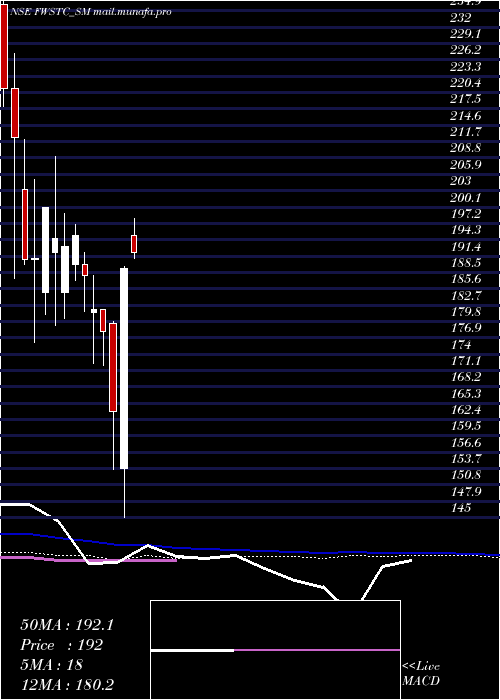This screenshot has width=500, height=700.
Task: Click the 191.4 price axis label
Action: 465,246
